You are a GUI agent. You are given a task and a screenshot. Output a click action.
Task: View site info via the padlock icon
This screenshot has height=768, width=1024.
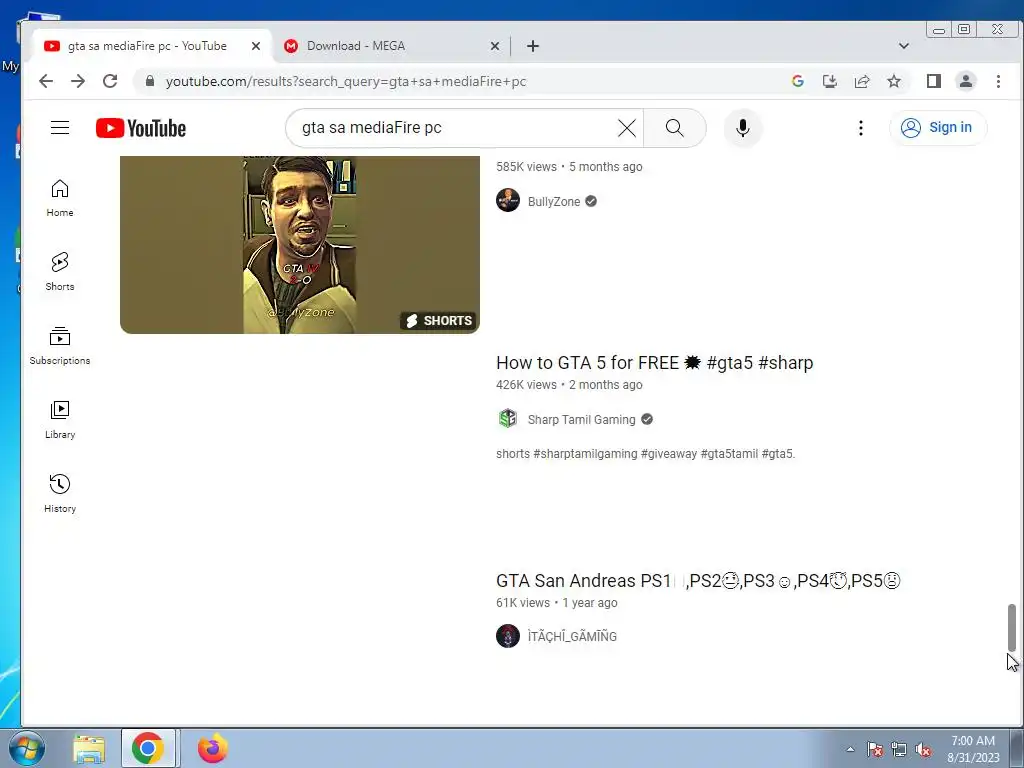tap(150, 81)
